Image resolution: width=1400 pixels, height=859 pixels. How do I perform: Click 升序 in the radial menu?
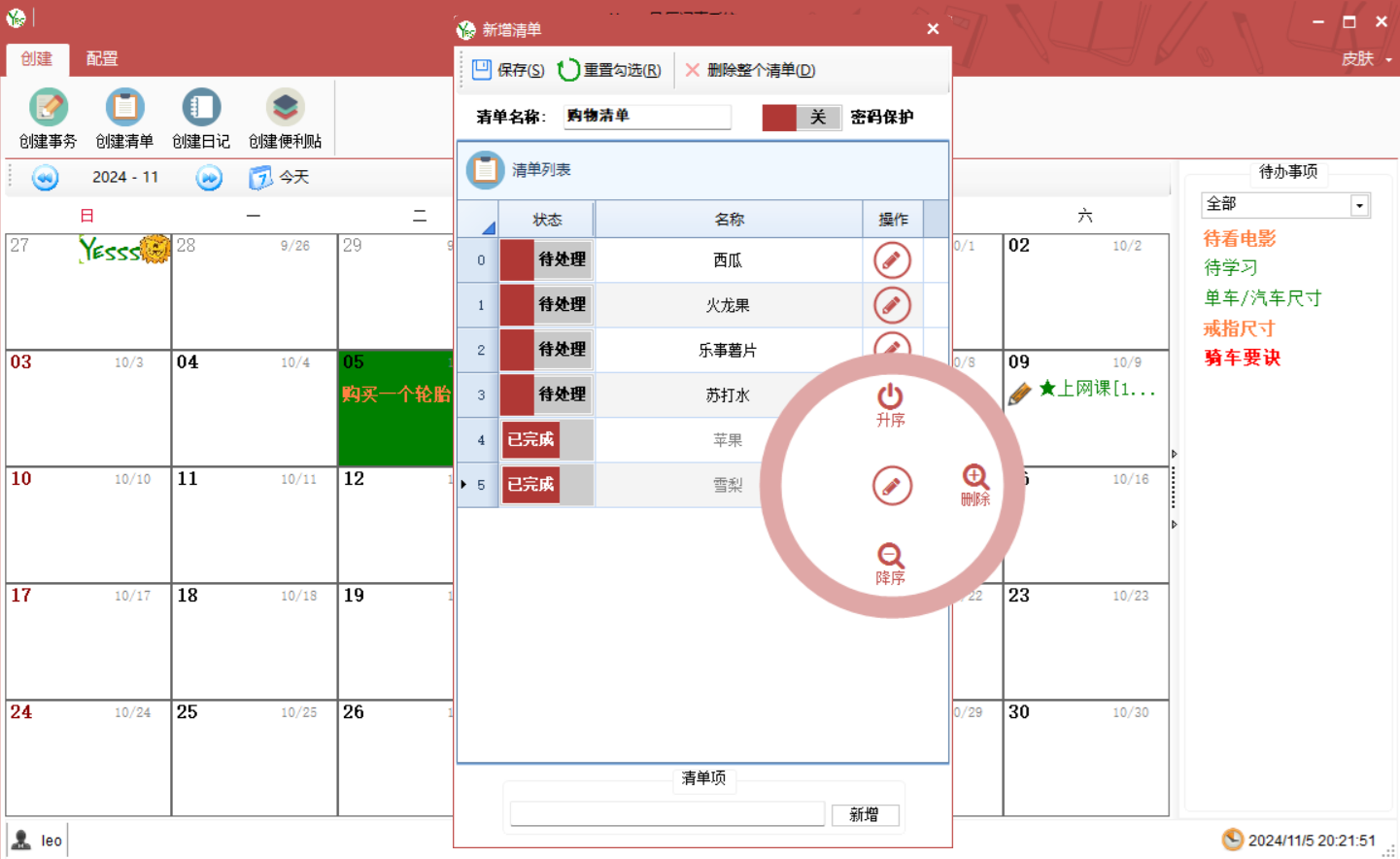[x=890, y=403]
